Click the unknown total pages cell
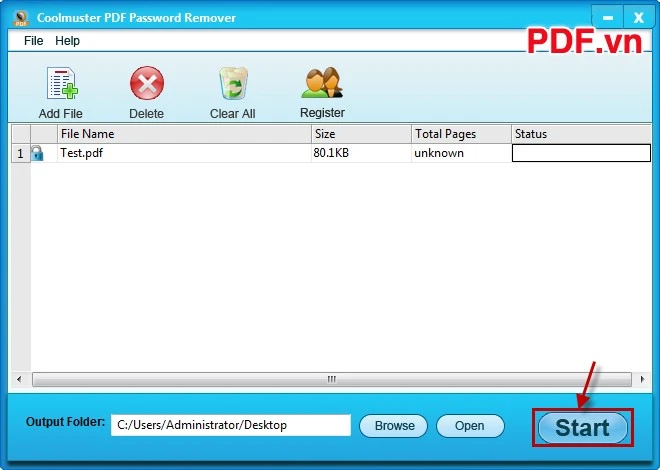Viewport: 660px width, 470px height. coord(461,153)
